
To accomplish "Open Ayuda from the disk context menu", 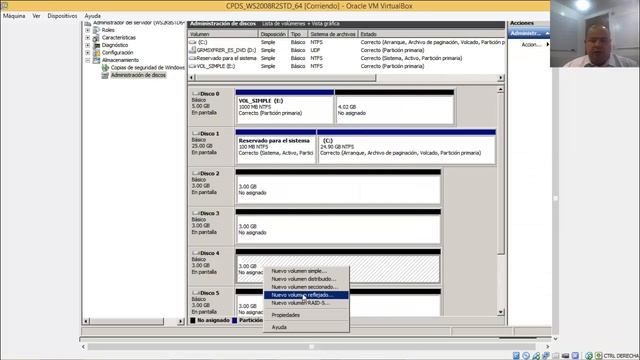I will (306, 327).
